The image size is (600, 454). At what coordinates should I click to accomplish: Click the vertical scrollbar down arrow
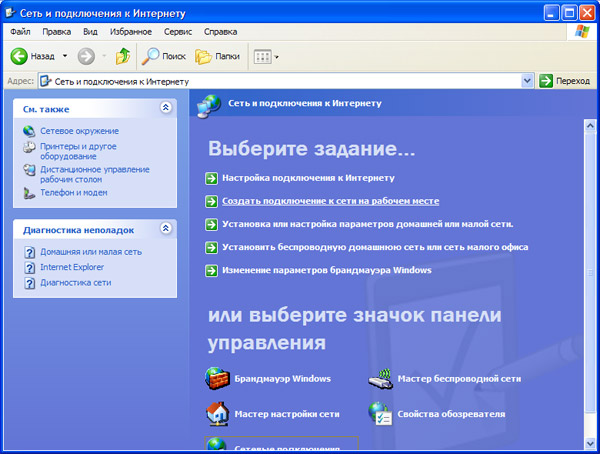[590, 444]
